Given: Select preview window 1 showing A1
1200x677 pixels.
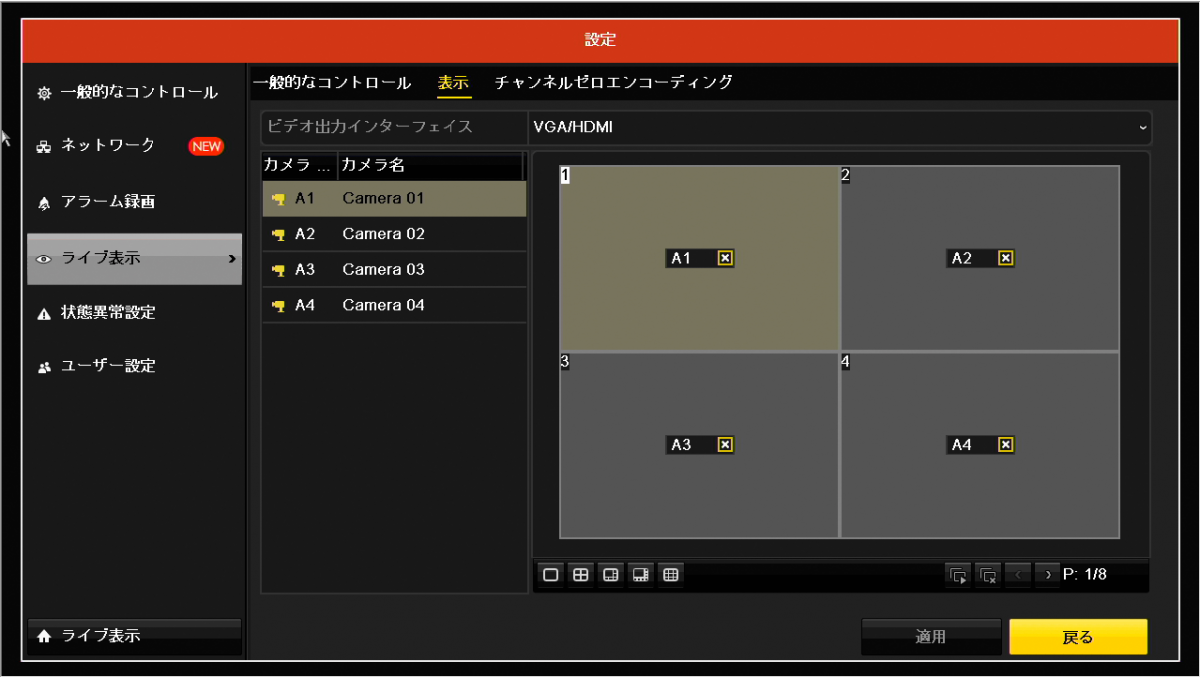Looking at the screenshot, I should click(x=699, y=258).
